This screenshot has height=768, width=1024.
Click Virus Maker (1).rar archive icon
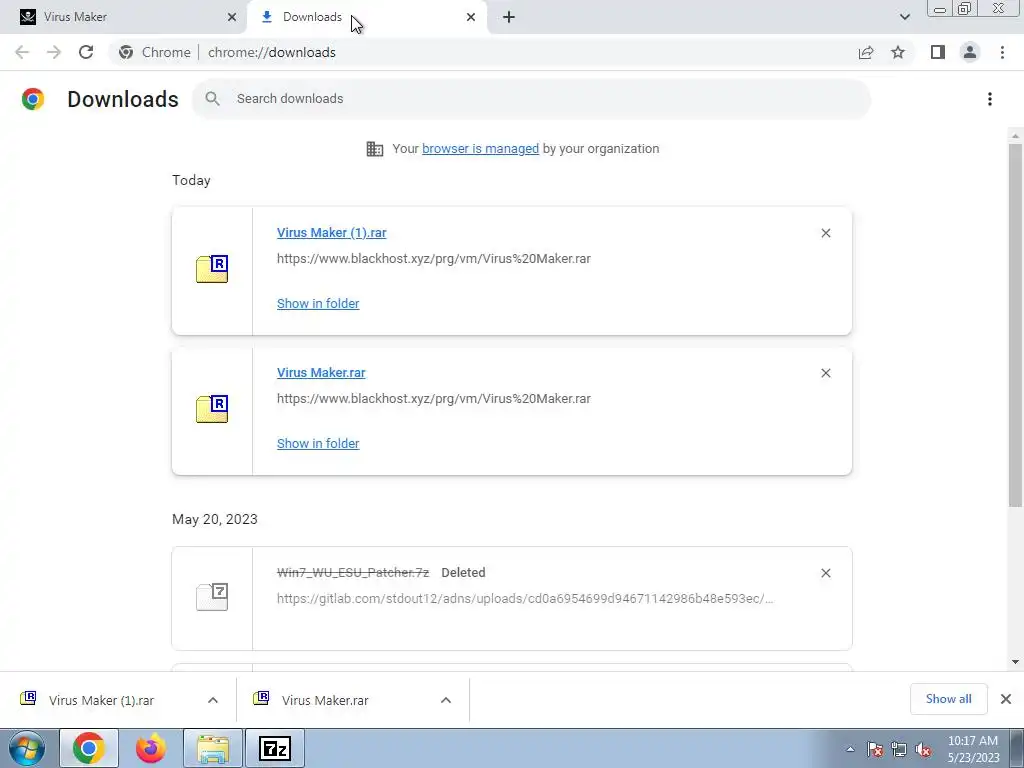(212, 269)
